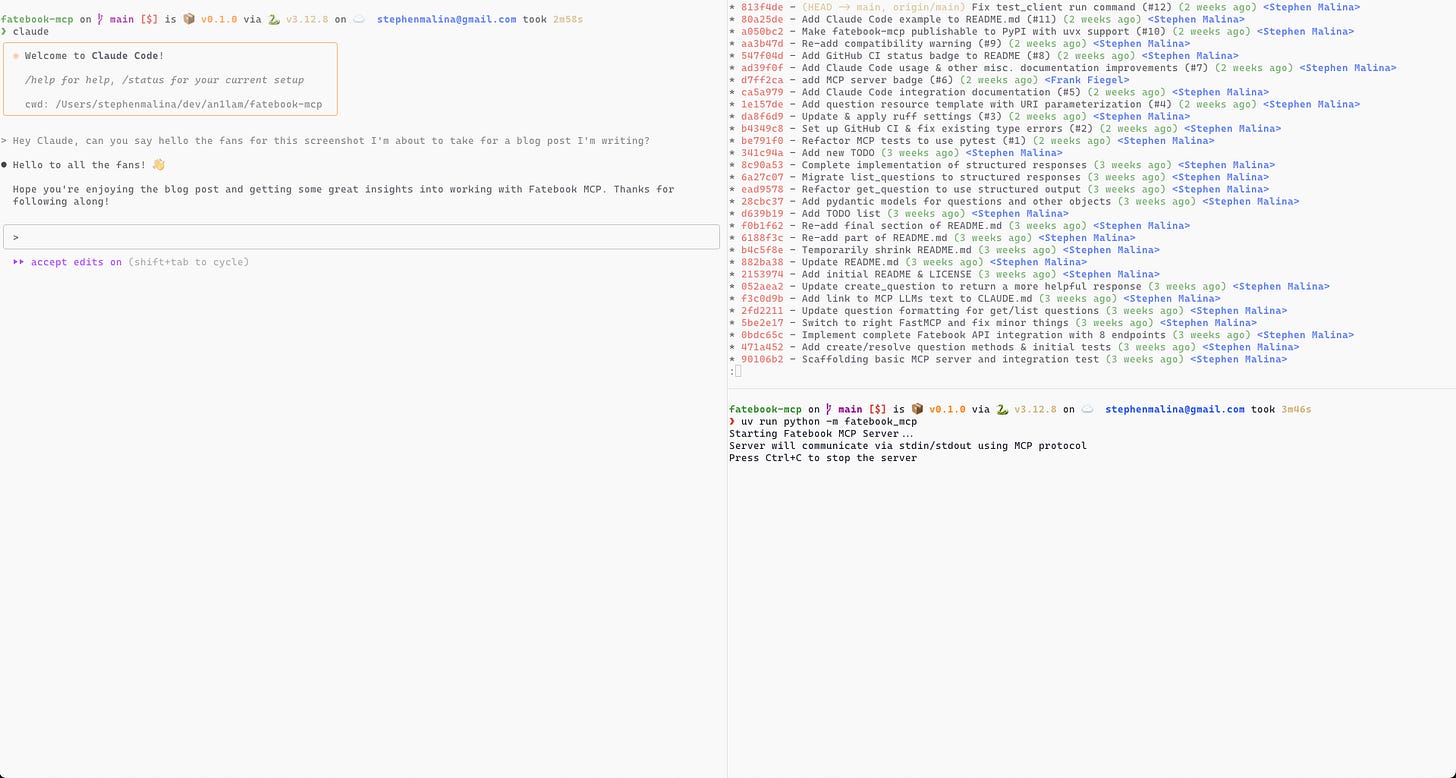
Task: Click 'Re-add compatibility warning (#9)' commit
Action: (902, 44)
